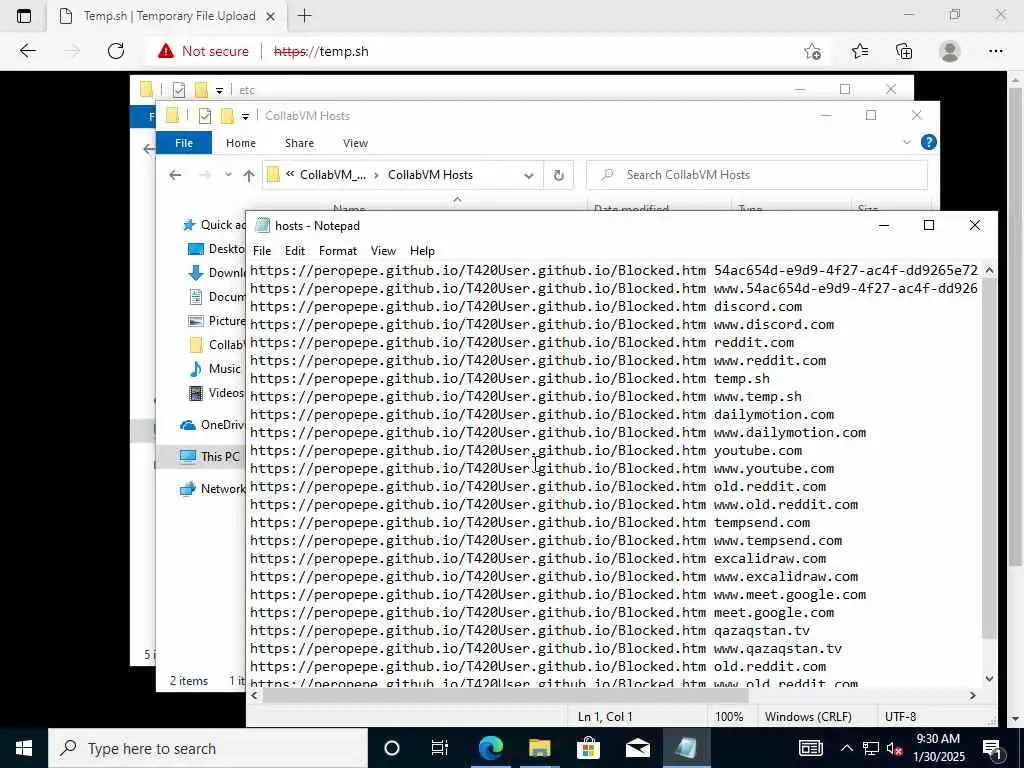
Task: Open Notepad View menu
Action: tap(383, 251)
